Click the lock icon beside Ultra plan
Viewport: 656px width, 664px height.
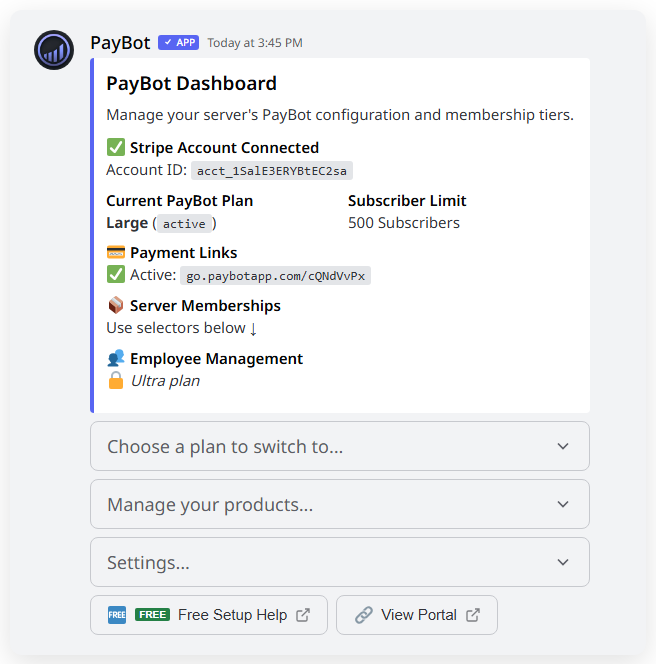(x=116, y=381)
